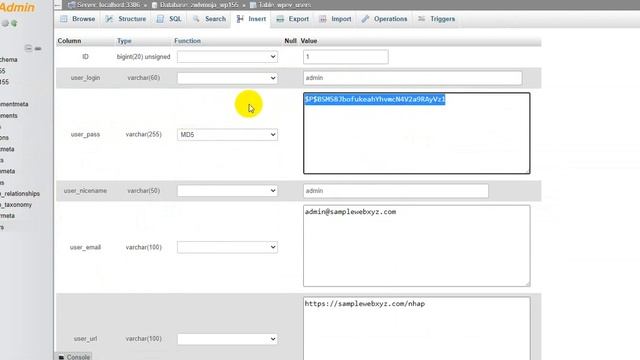The width and height of the screenshot is (640, 360).
Task: Click the Database breadcrumb link
Action: tap(199, 5)
